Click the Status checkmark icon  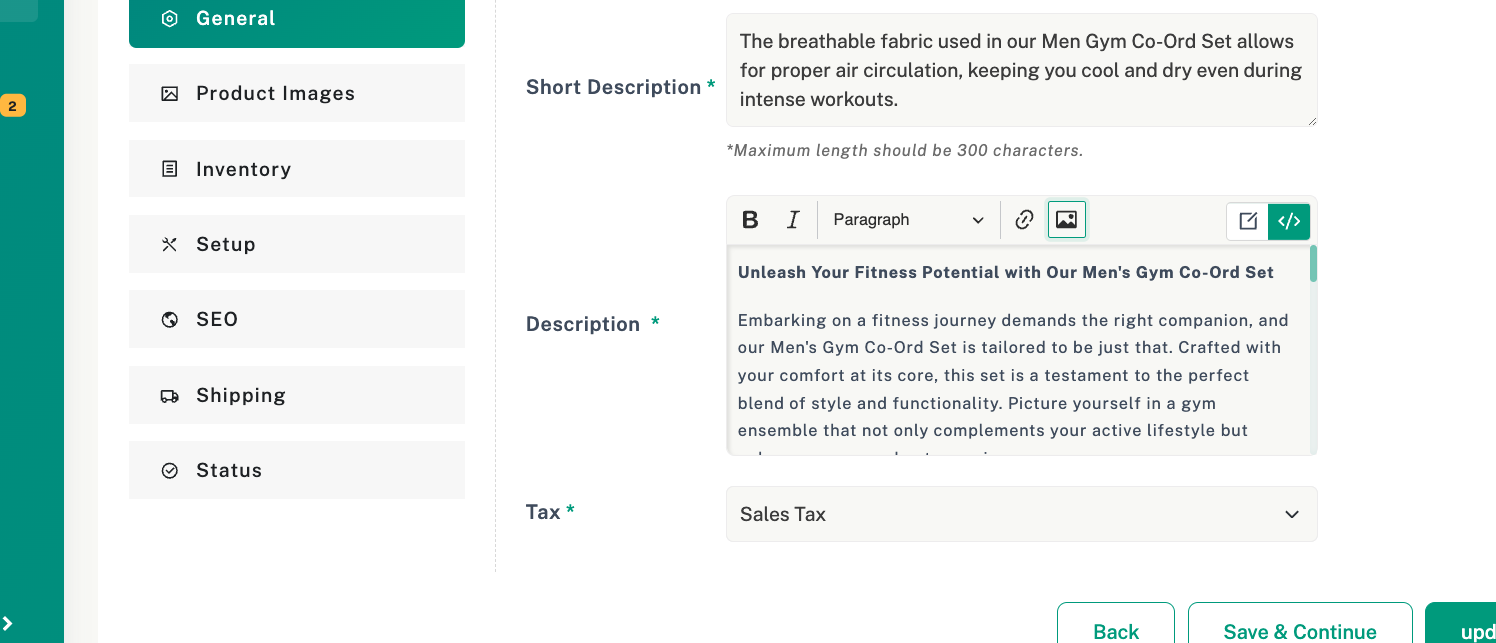tap(170, 471)
